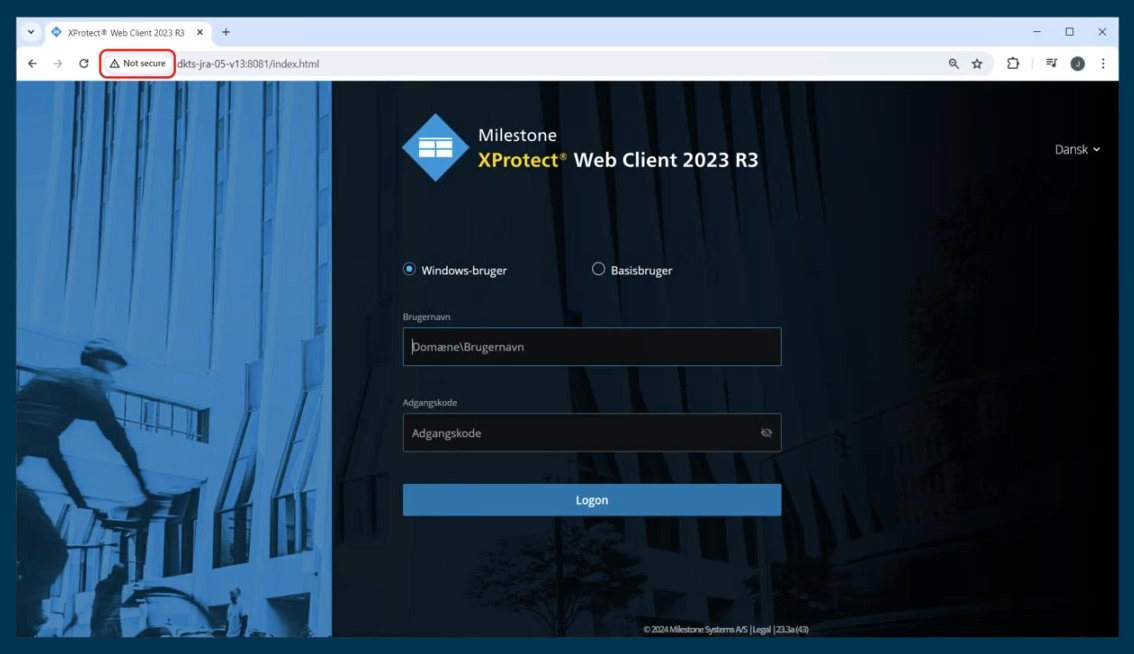This screenshot has width=1134, height=654.
Task: Select the Basisbruger radio option
Action: click(598, 269)
